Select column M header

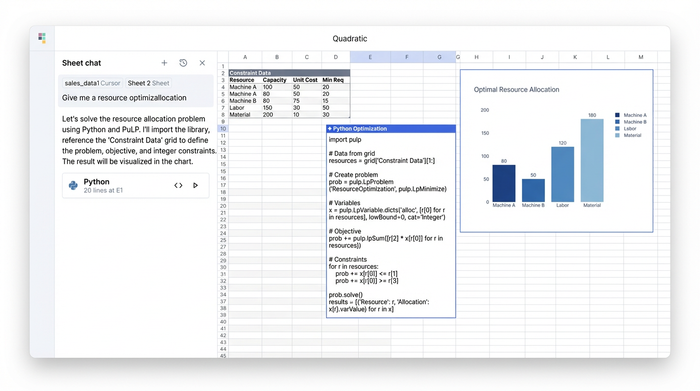pyautogui.click(x=641, y=57)
